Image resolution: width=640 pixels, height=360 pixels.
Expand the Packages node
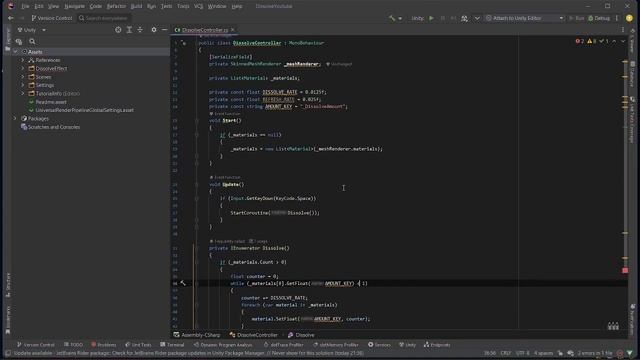point(16,118)
